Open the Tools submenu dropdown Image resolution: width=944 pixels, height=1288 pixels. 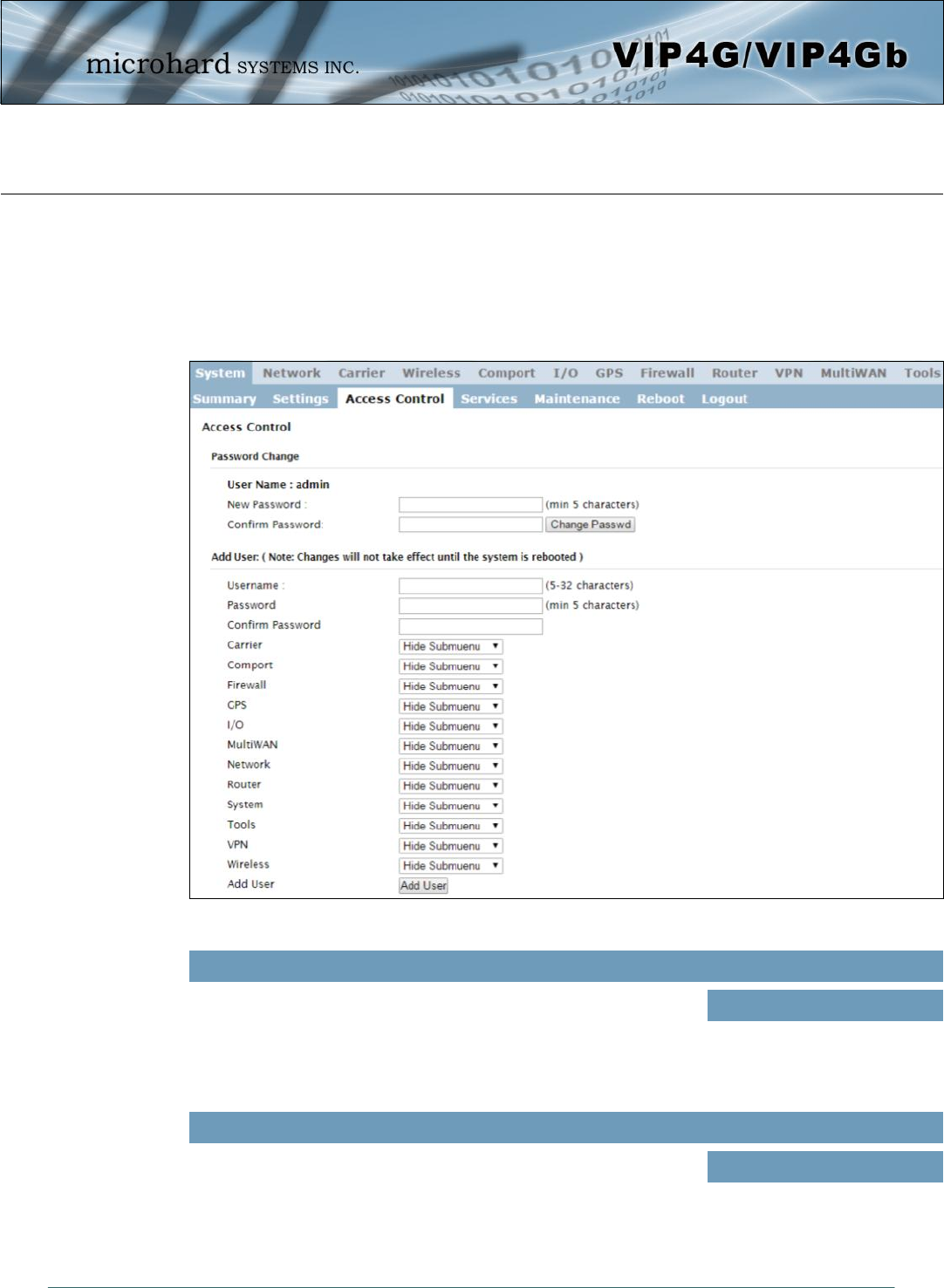click(451, 827)
